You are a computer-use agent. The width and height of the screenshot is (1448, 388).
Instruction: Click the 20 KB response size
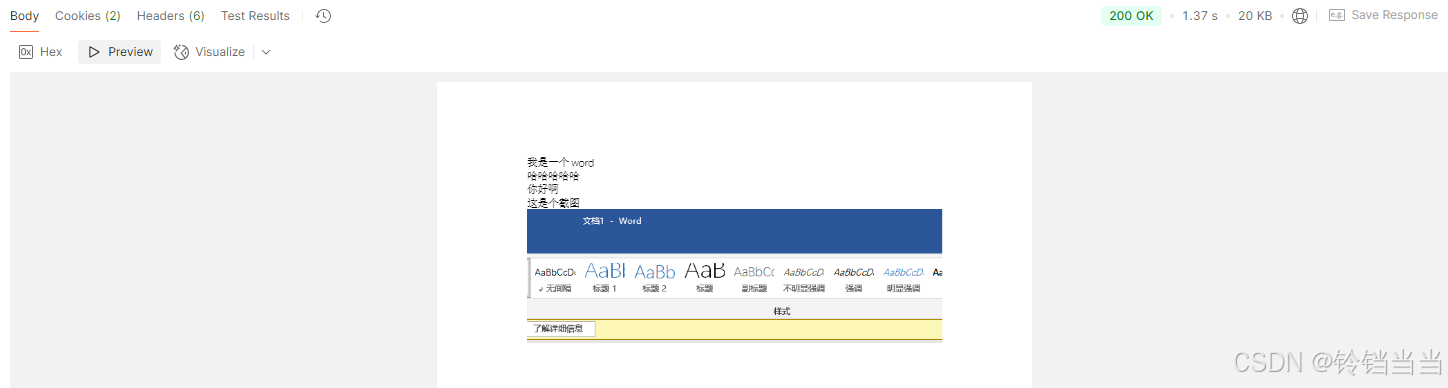click(1255, 16)
